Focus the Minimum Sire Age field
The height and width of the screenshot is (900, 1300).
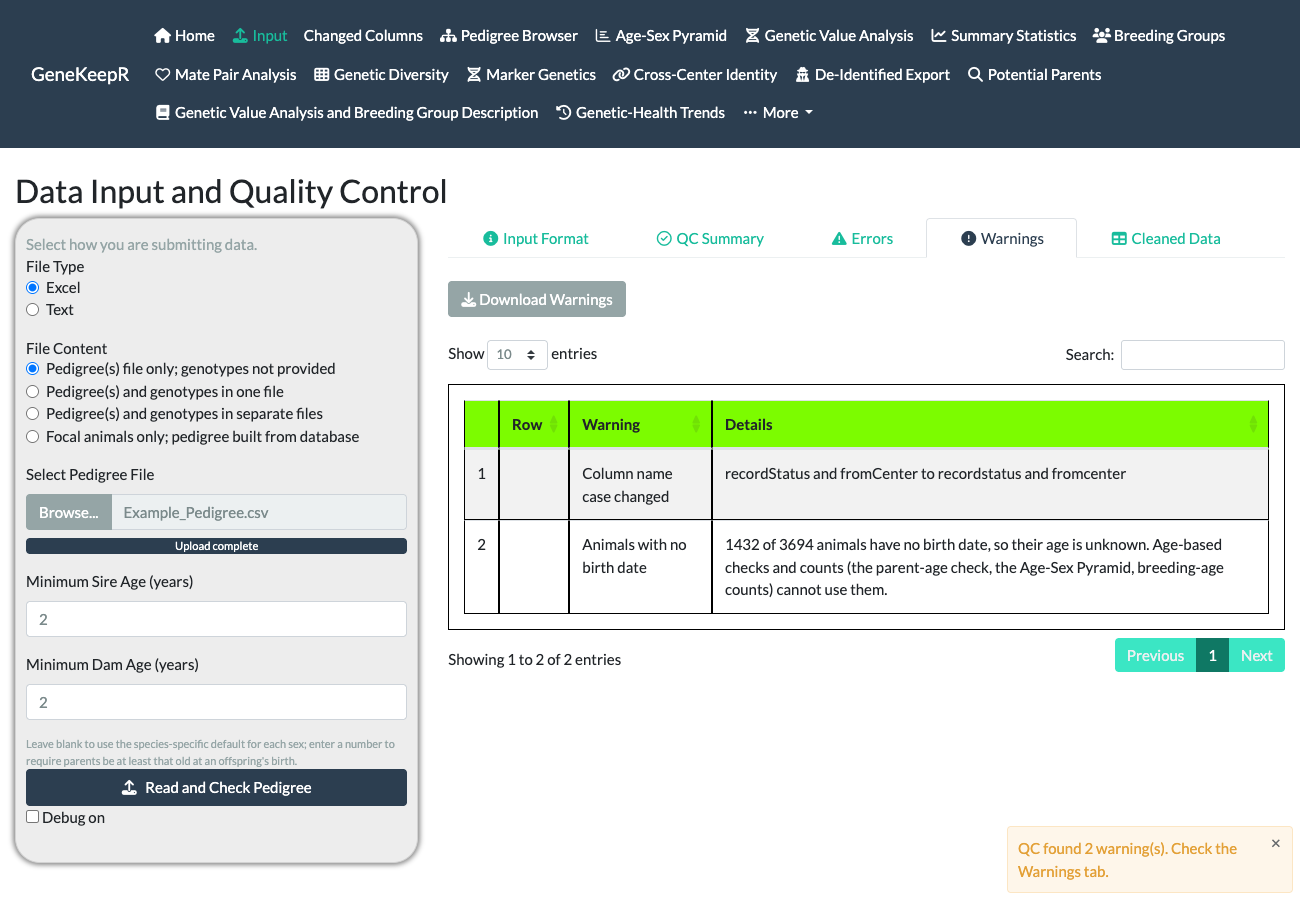coord(216,619)
